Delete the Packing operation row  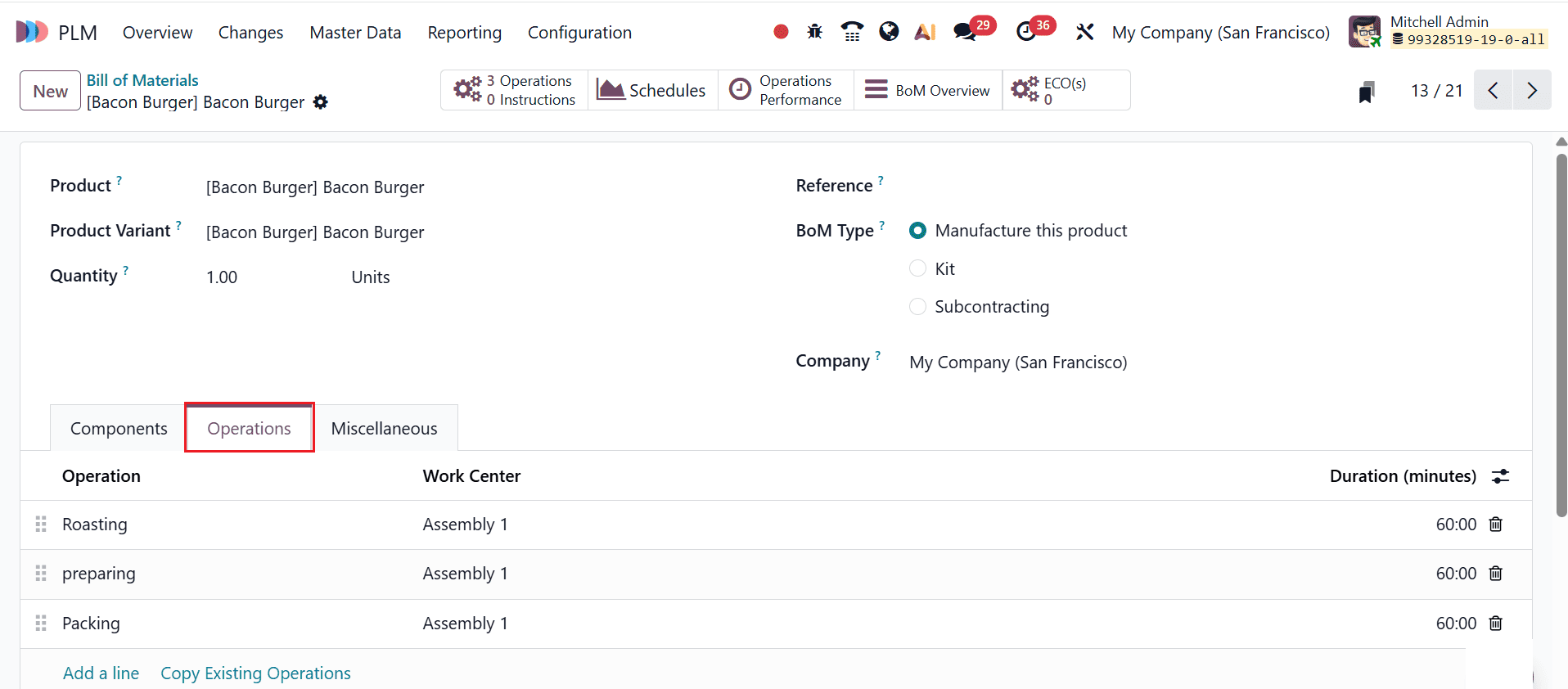[1495, 624]
